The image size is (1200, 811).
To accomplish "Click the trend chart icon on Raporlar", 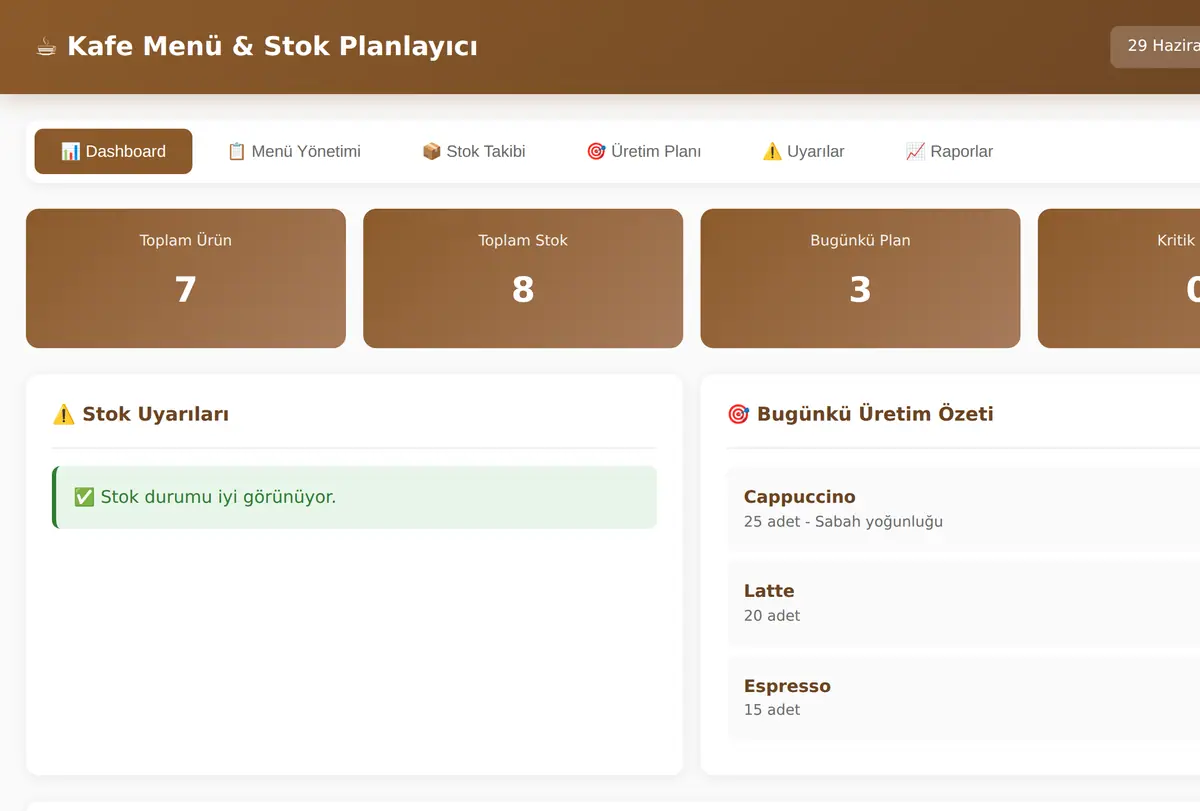I will (x=915, y=151).
